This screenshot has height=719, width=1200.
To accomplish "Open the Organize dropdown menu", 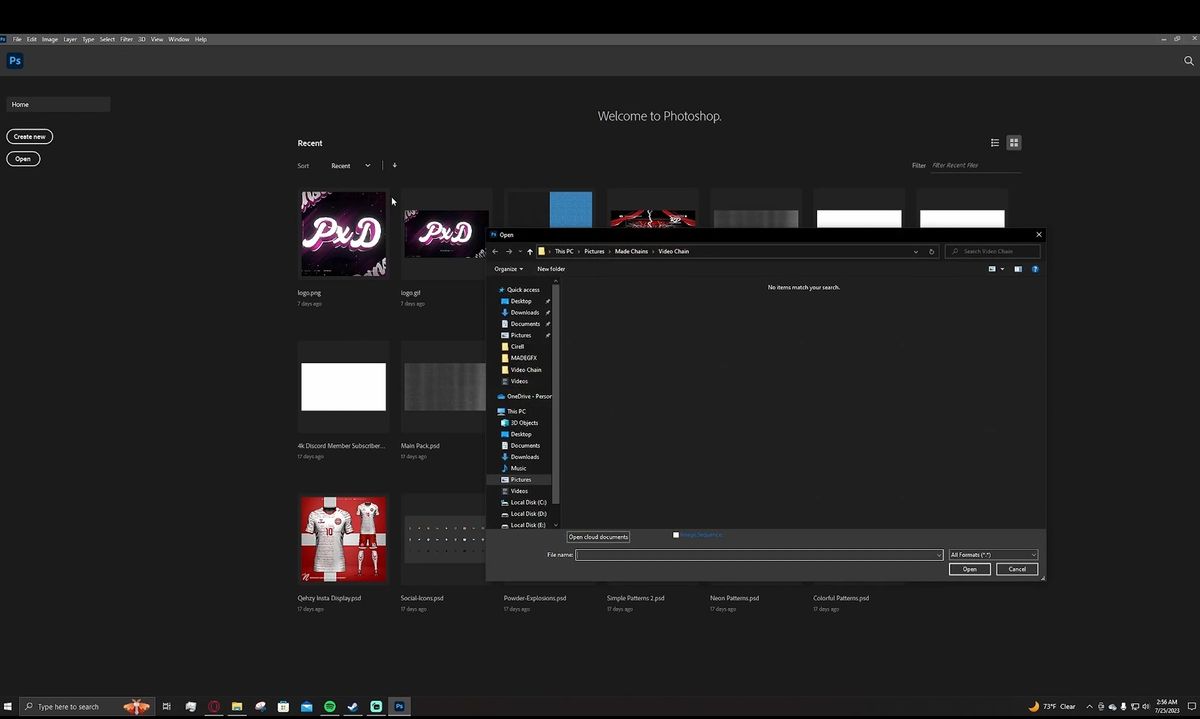I will pos(508,269).
